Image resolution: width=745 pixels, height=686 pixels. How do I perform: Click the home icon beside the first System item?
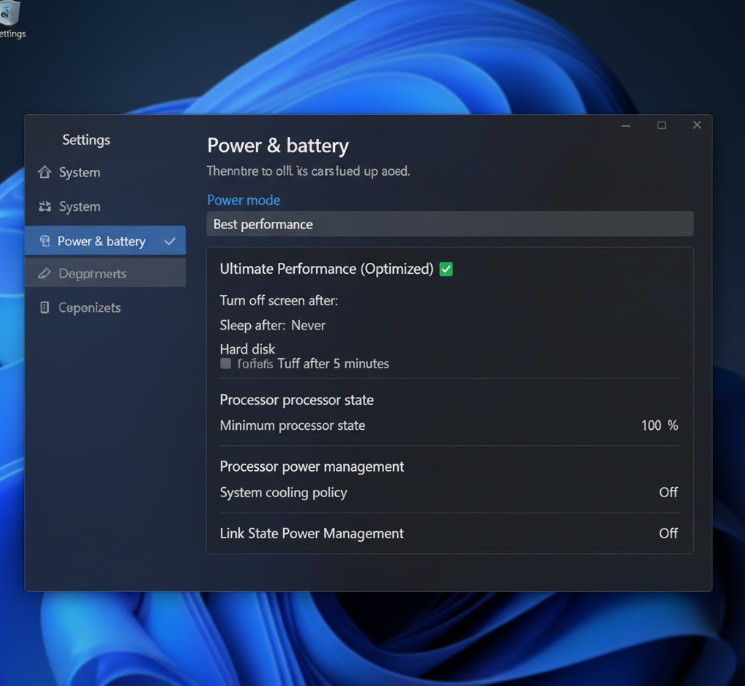pyautogui.click(x=44, y=172)
